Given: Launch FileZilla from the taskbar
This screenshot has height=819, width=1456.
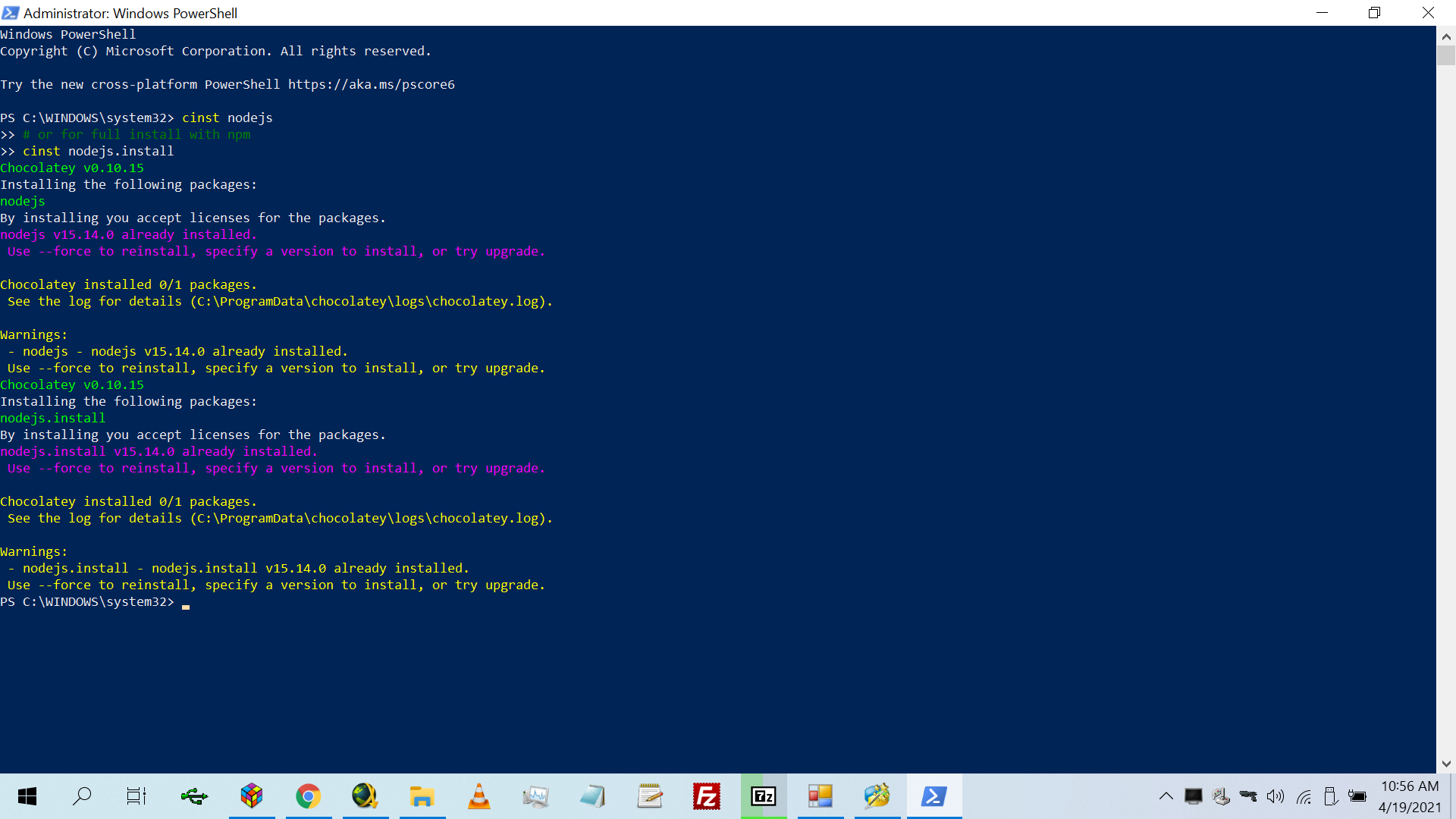Looking at the screenshot, I should [x=707, y=796].
